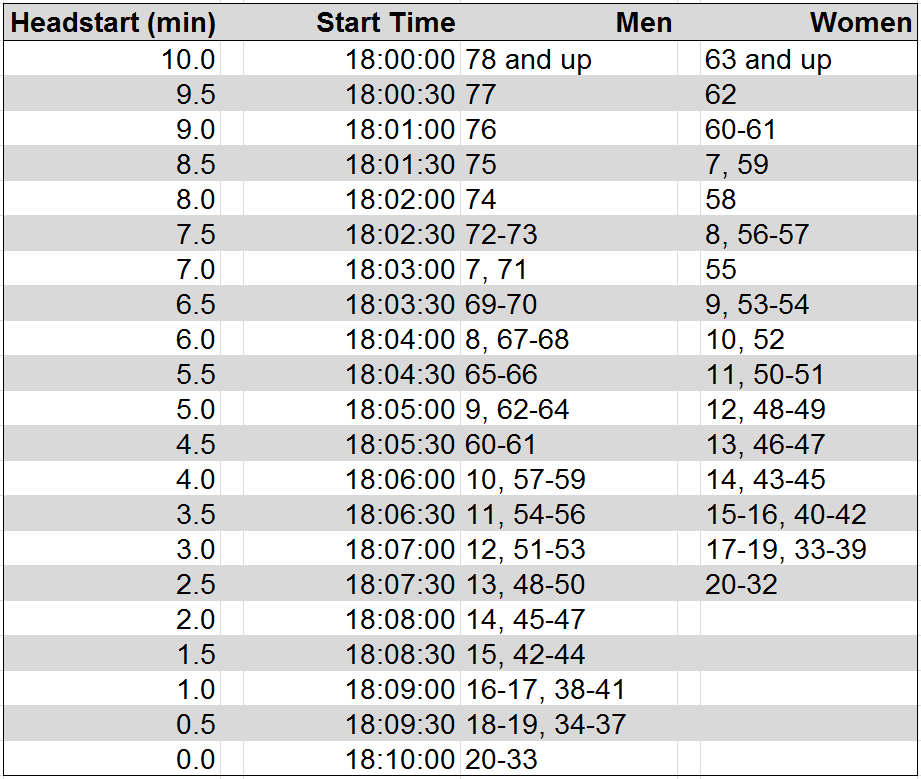Click the Men cell "16-17, 38-41"
The width and height of the screenshot is (921, 779).
click(546, 690)
